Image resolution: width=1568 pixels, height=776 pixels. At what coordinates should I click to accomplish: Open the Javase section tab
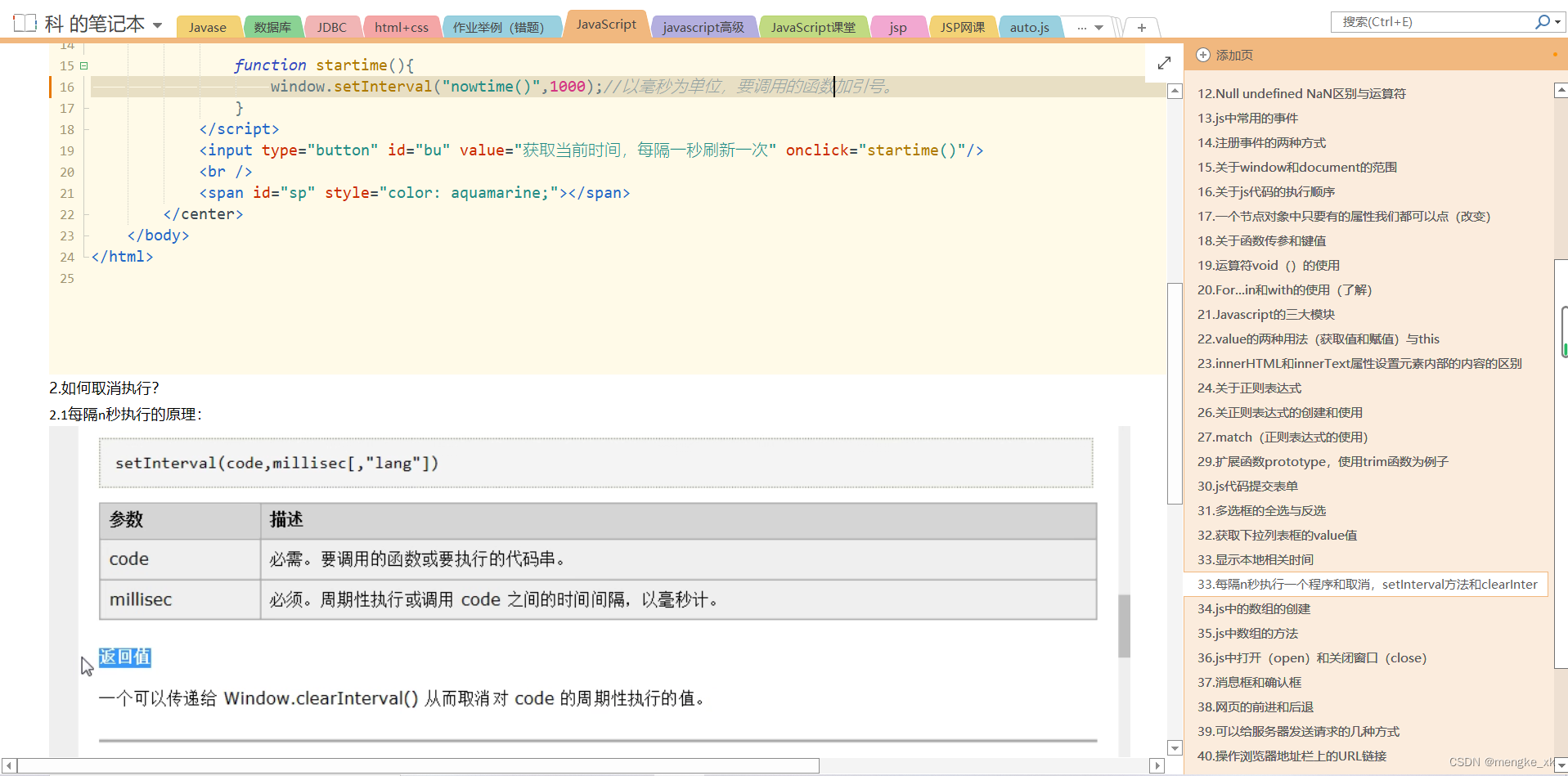(x=208, y=26)
